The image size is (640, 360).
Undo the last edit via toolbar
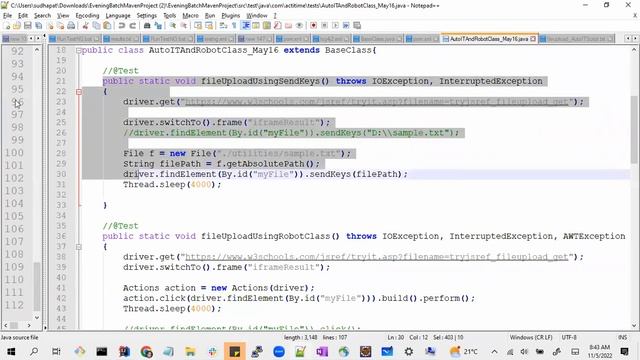point(121,25)
